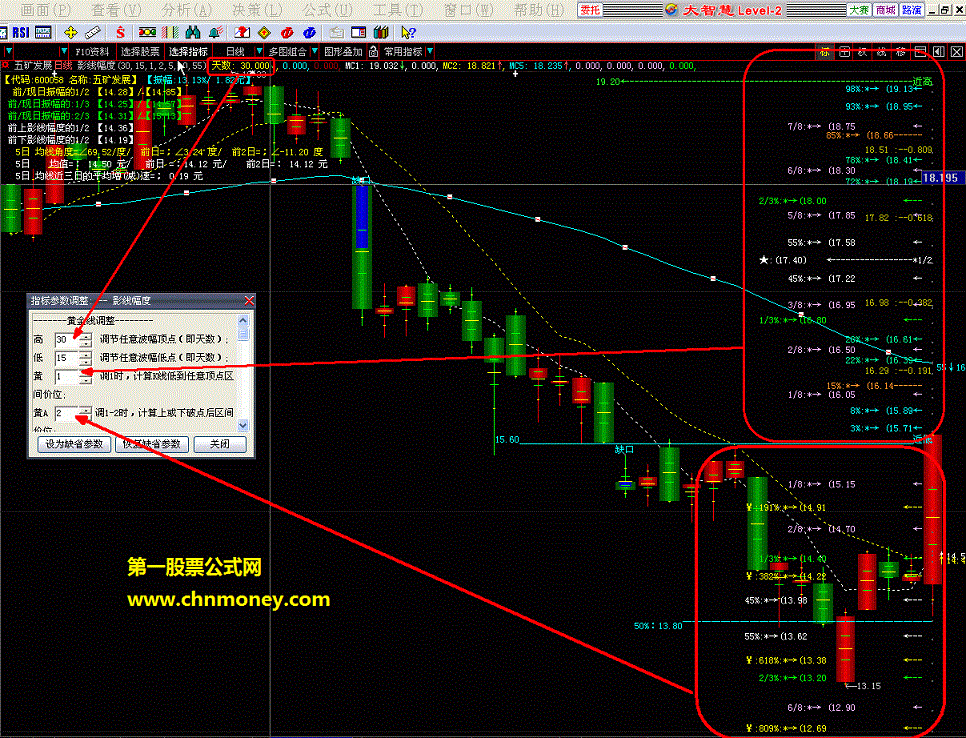Click the 50%: 13.80 level label
966x738 pixels.
coord(658,626)
